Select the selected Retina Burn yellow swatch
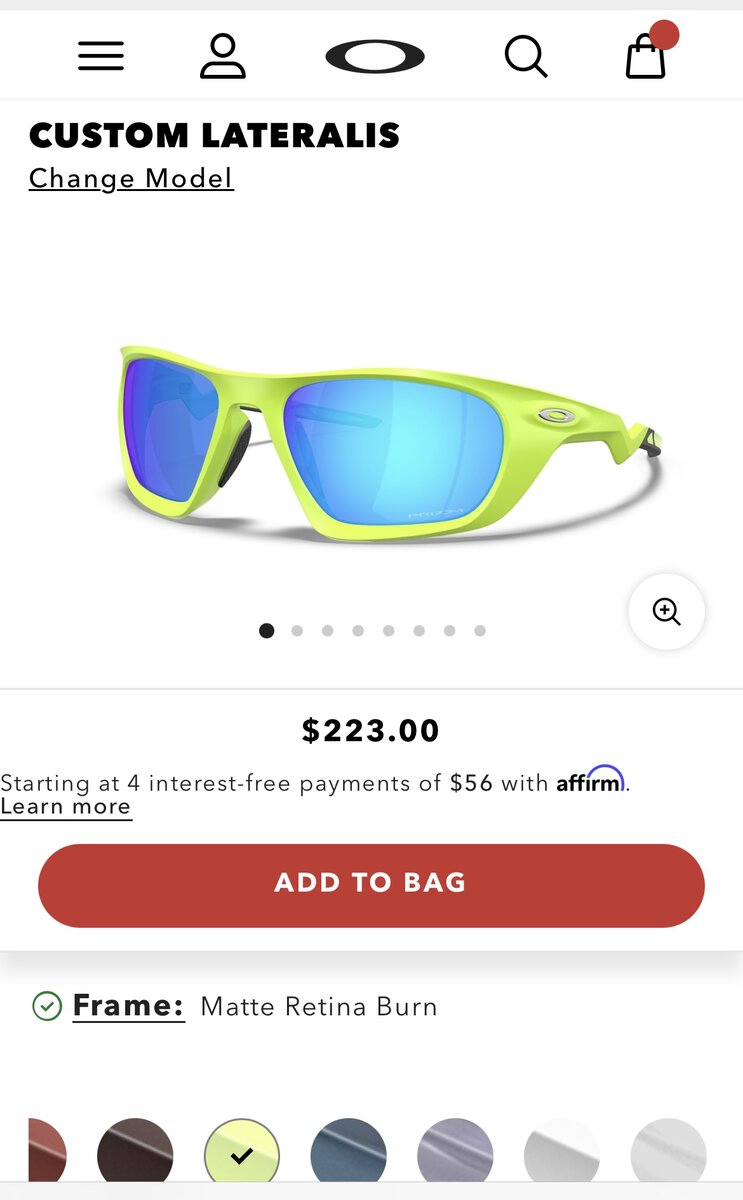Viewport: 743px width, 1200px height. (x=242, y=1156)
